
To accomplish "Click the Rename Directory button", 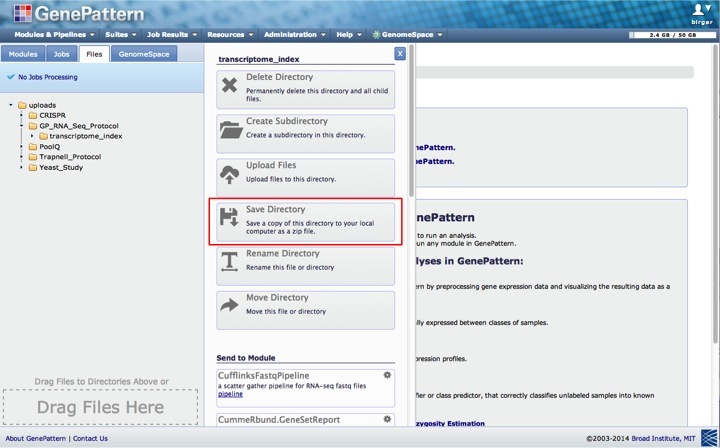I will pyautogui.click(x=305, y=266).
